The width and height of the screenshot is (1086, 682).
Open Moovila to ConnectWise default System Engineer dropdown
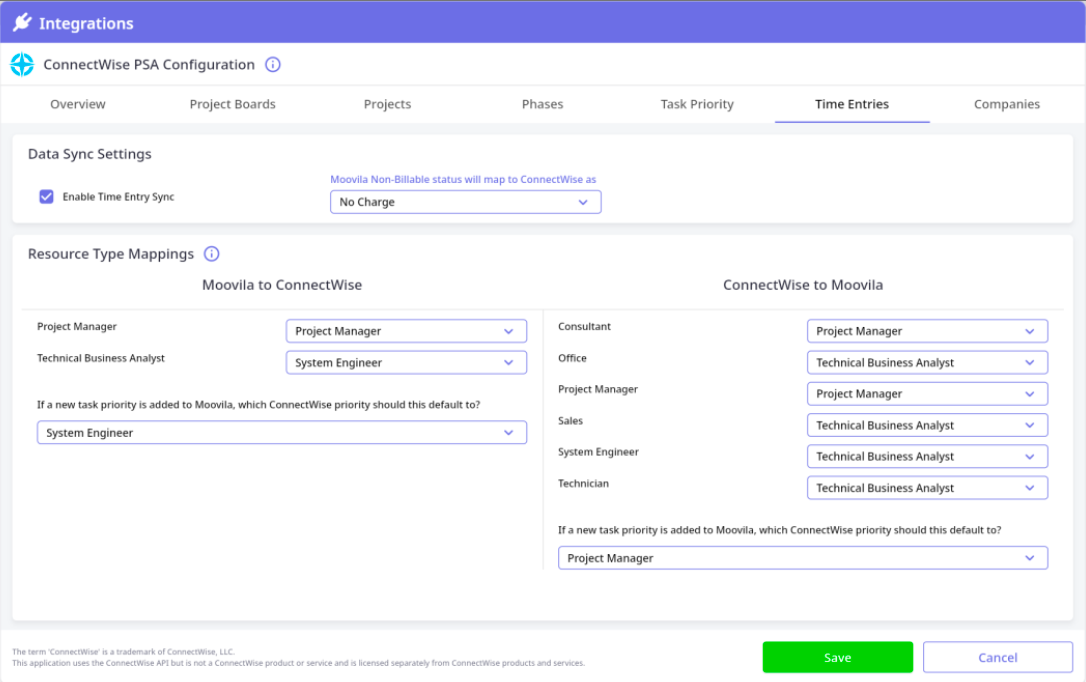tap(281, 433)
